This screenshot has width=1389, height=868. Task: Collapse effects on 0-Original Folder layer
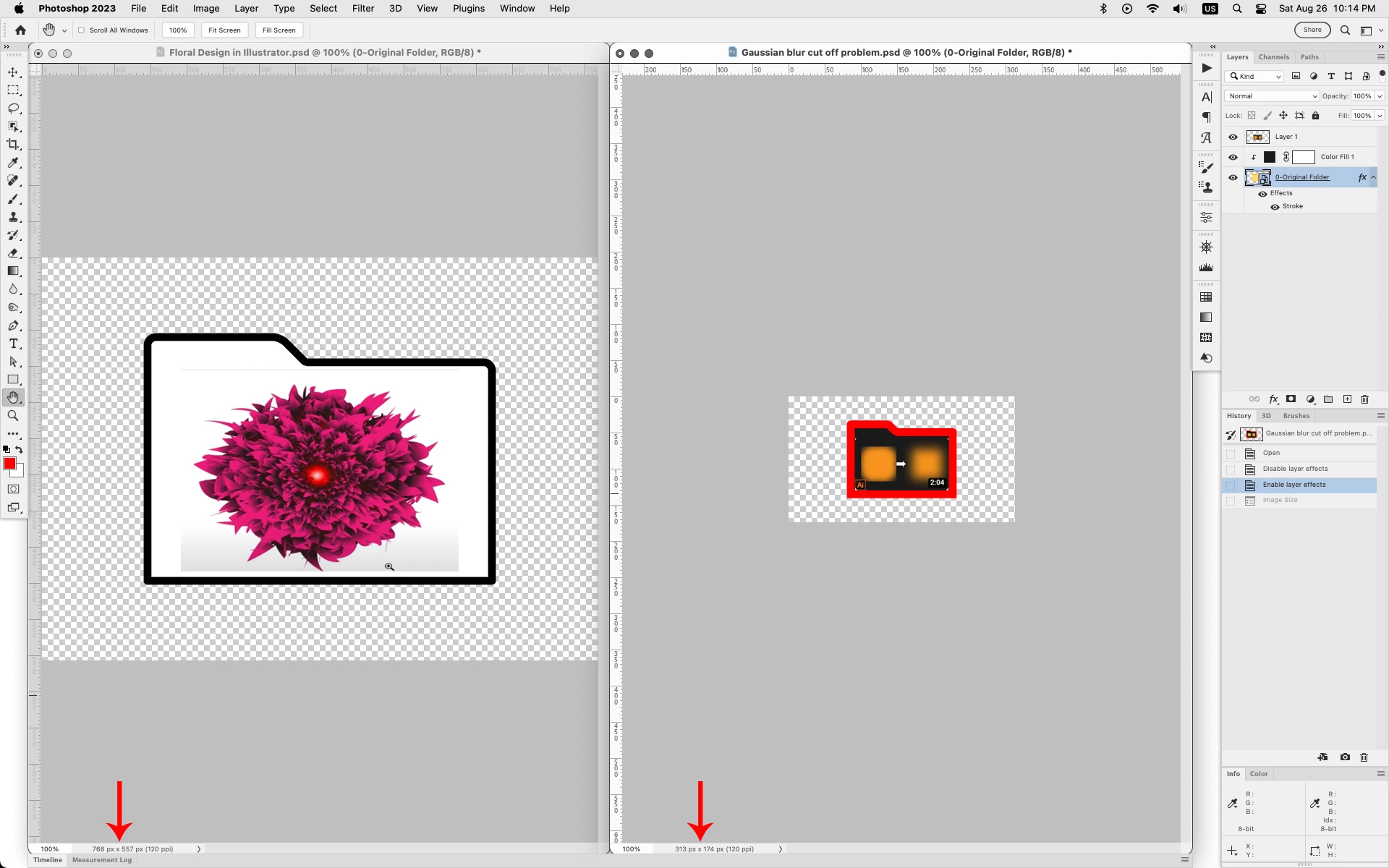(1373, 177)
